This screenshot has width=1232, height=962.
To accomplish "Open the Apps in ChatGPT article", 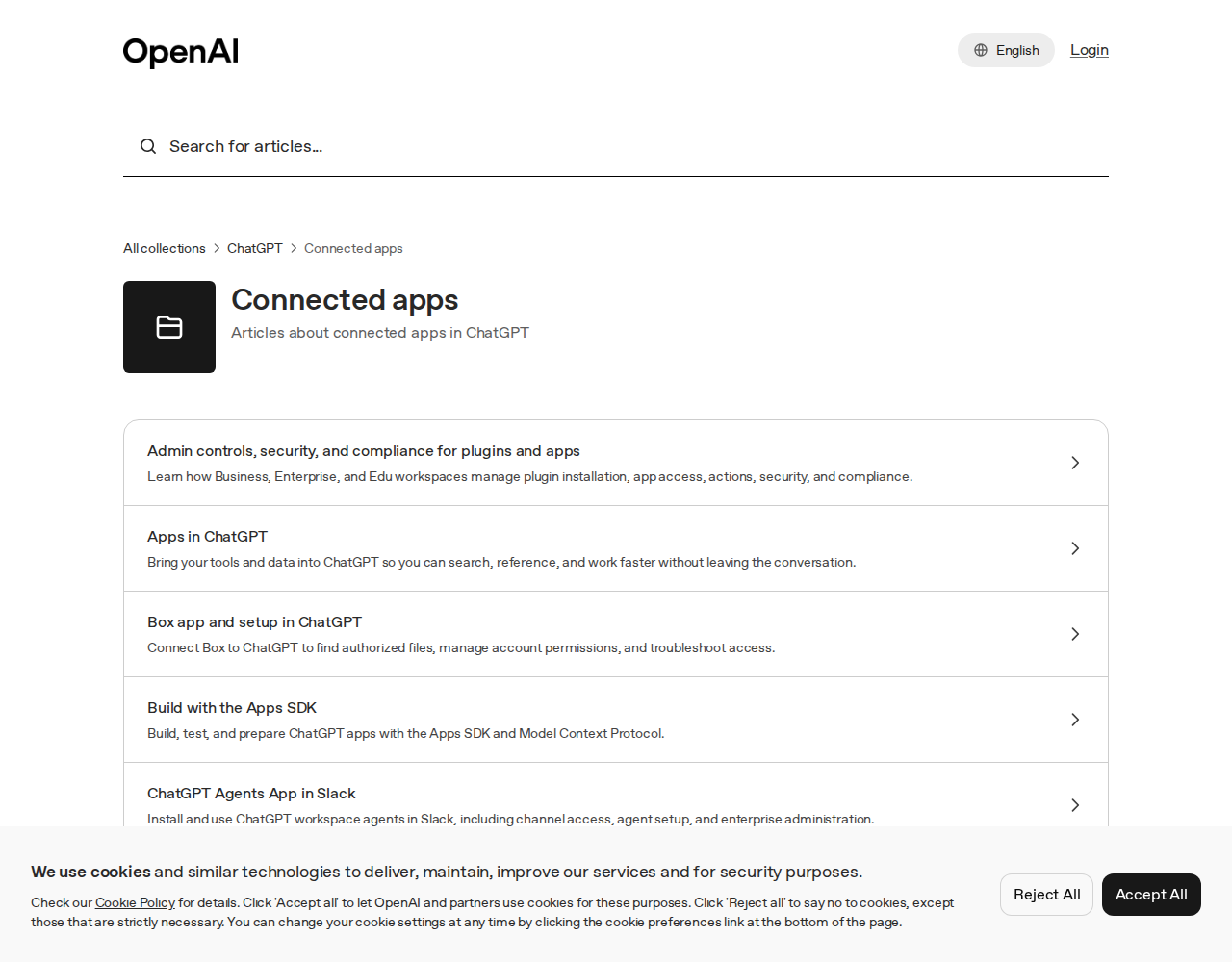I will click(x=616, y=548).
